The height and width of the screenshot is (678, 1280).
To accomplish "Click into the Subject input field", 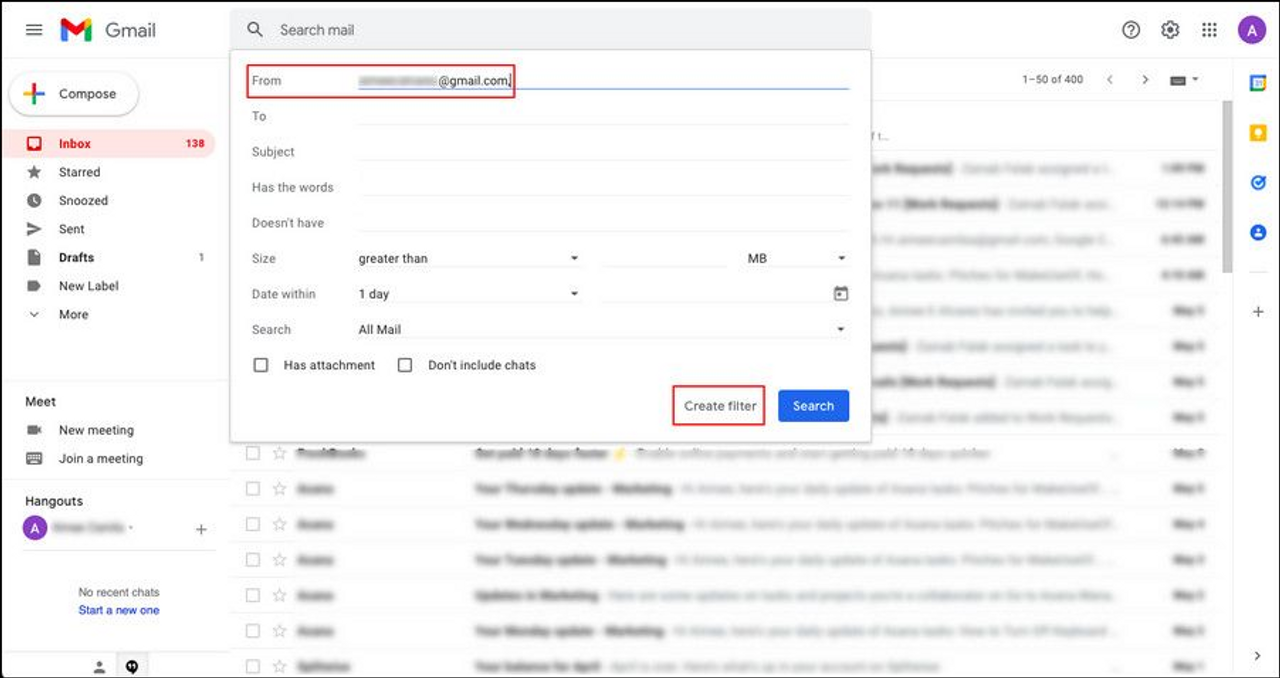I will click(x=603, y=152).
